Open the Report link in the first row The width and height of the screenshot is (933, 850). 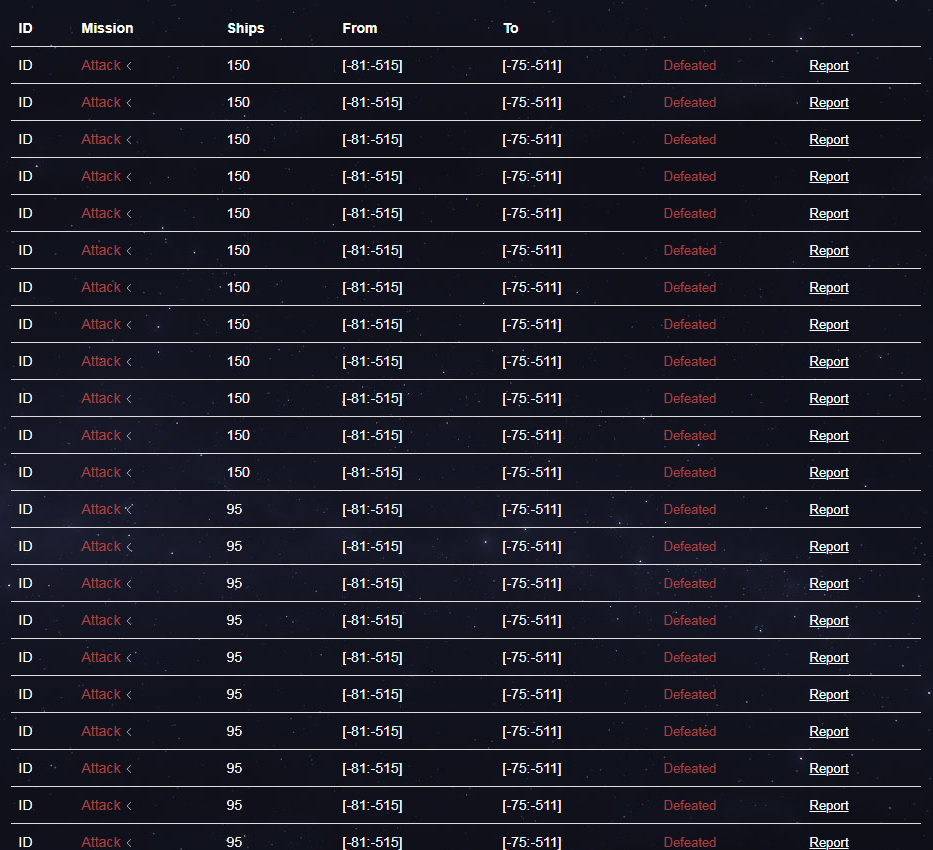coord(828,66)
